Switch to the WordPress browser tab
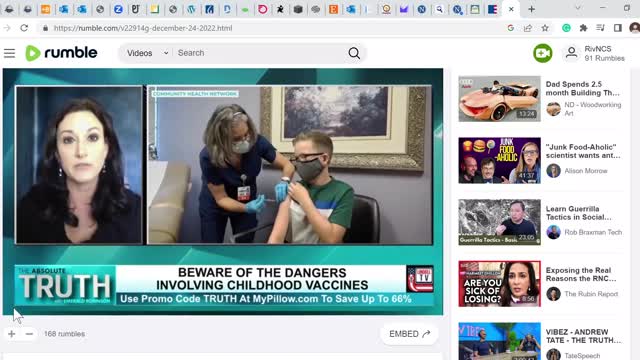 point(191,9)
